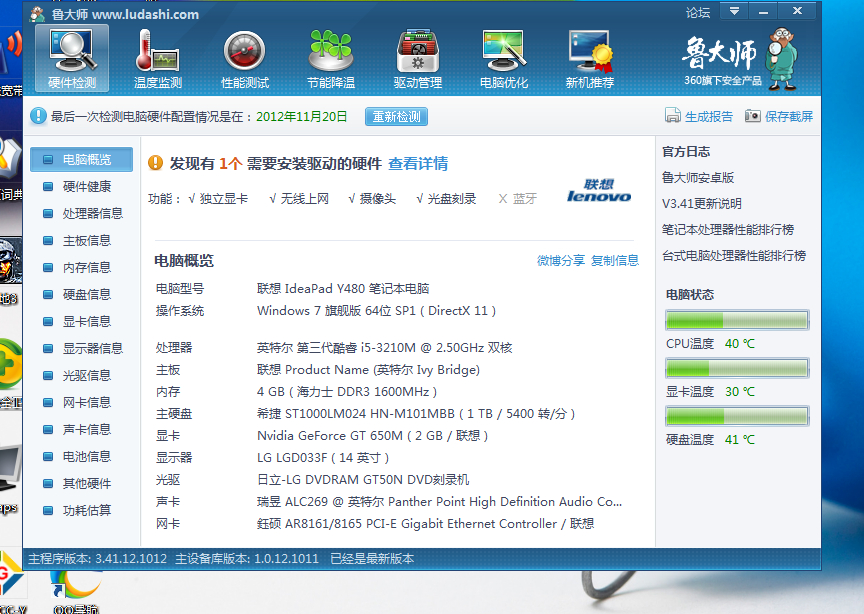The image size is (864, 614).
Task: Click the Lenovo brand logo
Action: (x=599, y=191)
